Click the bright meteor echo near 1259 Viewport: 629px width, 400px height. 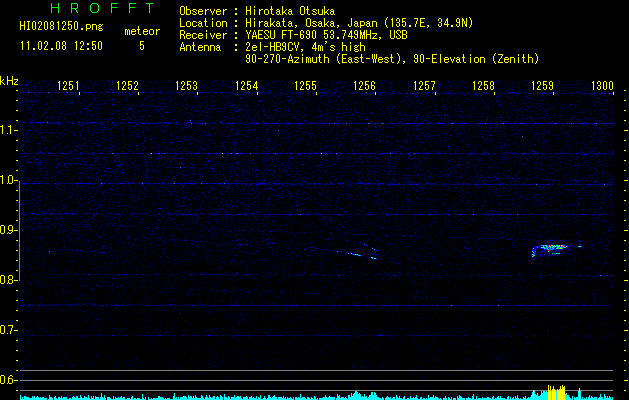pyautogui.click(x=556, y=250)
